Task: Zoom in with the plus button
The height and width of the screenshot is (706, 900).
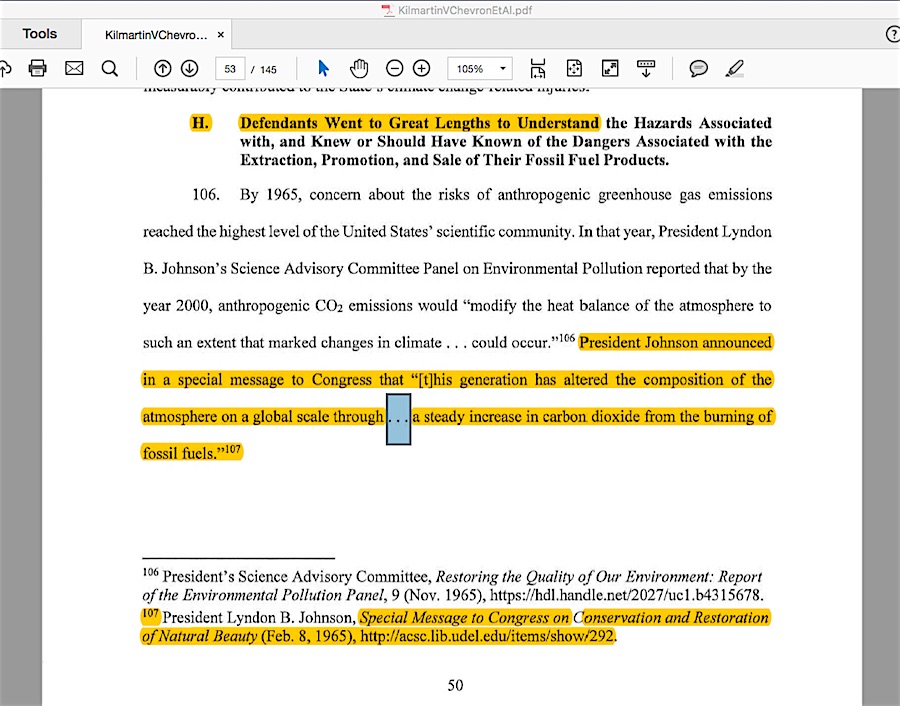Action: [x=421, y=68]
